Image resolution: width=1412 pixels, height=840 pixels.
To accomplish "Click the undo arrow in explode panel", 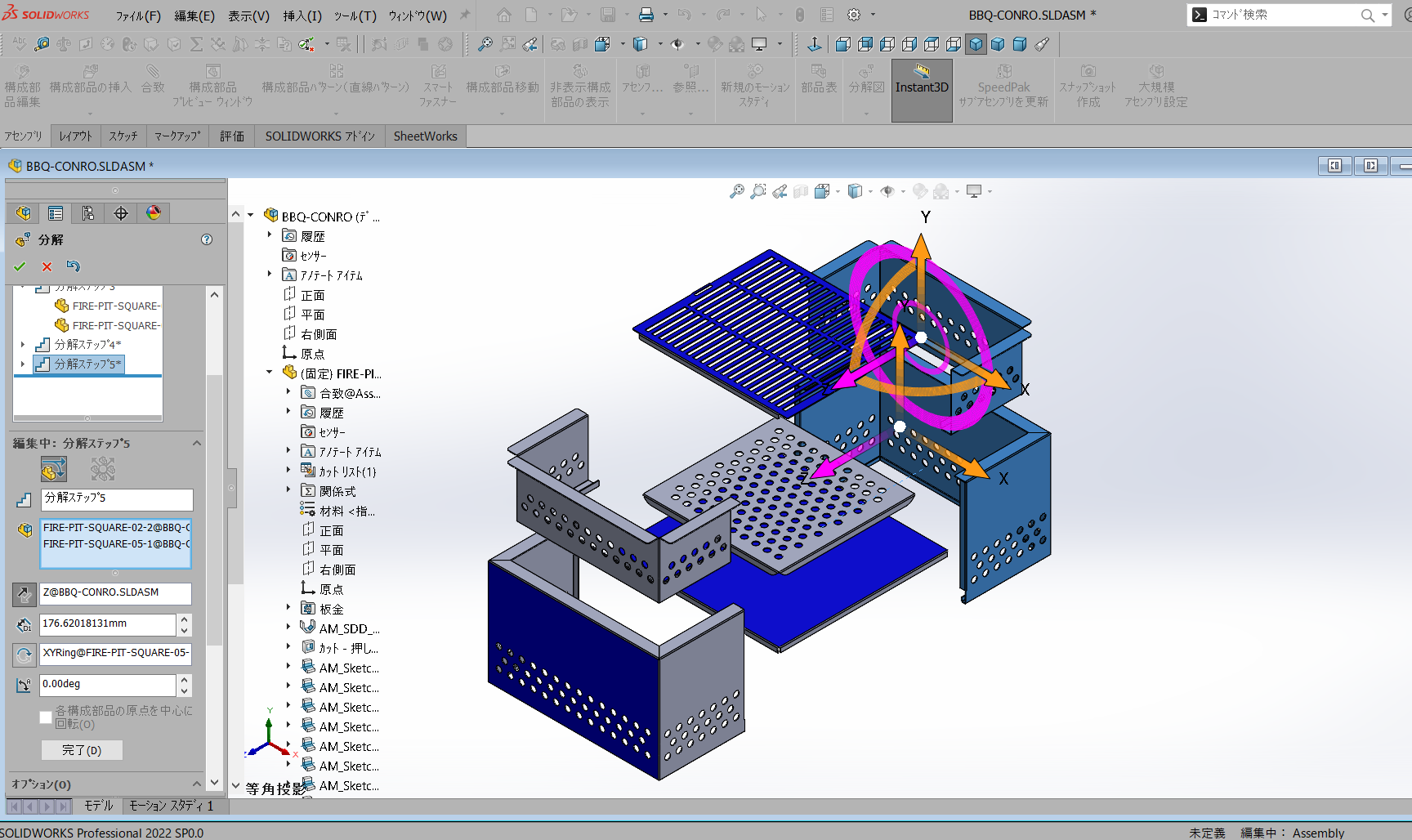I will click(x=74, y=266).
